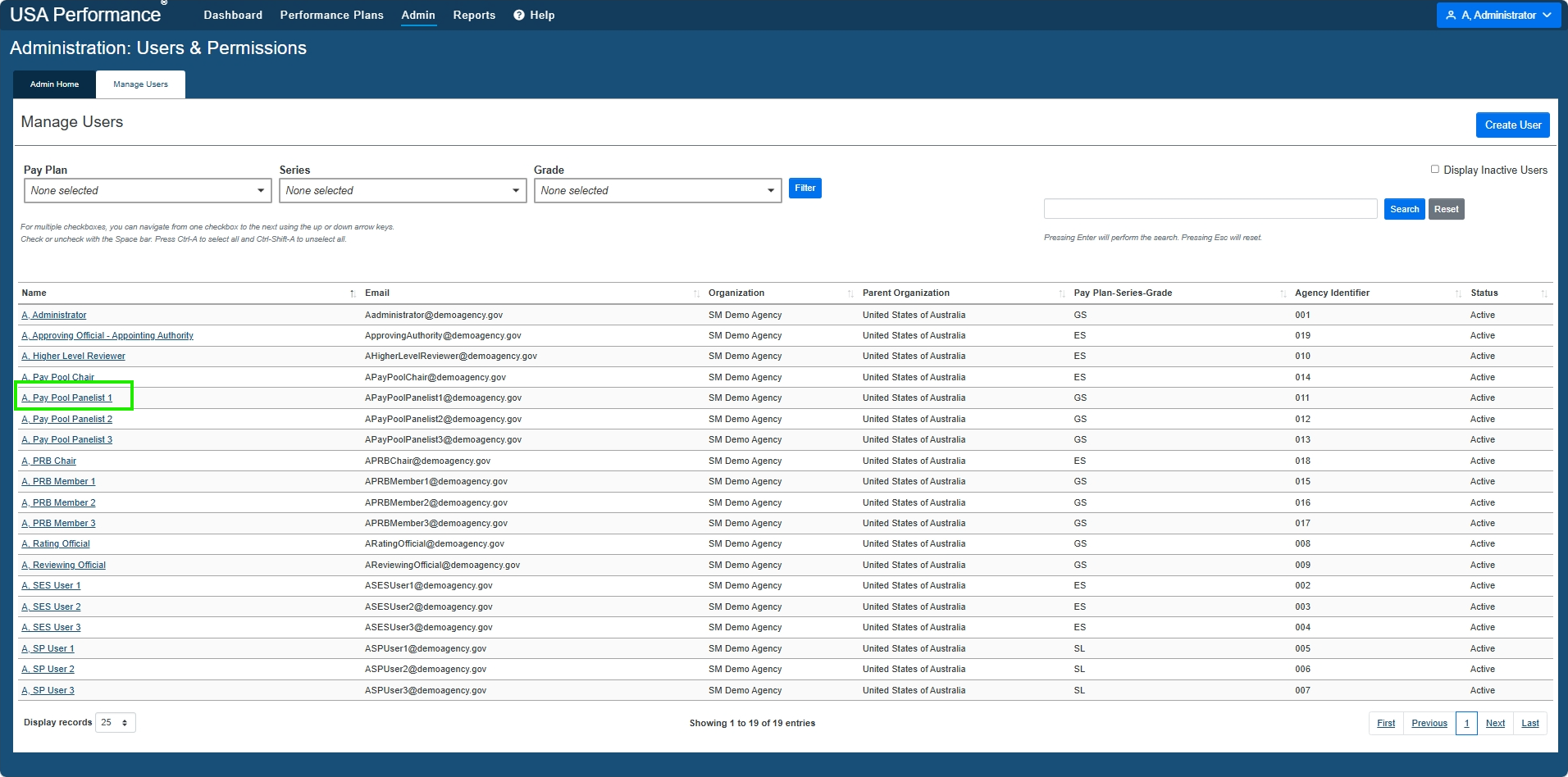The width and height of the screenshot is (1568, 777).
Task: Click email ASESUser1@demoagency.gov cell
Action: (429, 585)
